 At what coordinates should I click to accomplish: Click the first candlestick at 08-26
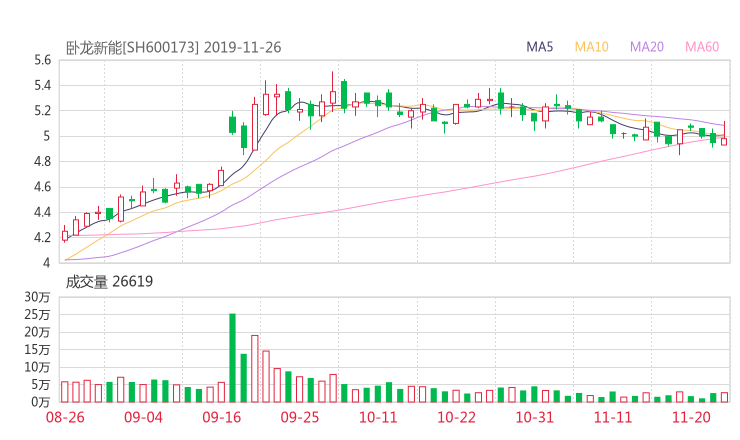coord(65,234)
